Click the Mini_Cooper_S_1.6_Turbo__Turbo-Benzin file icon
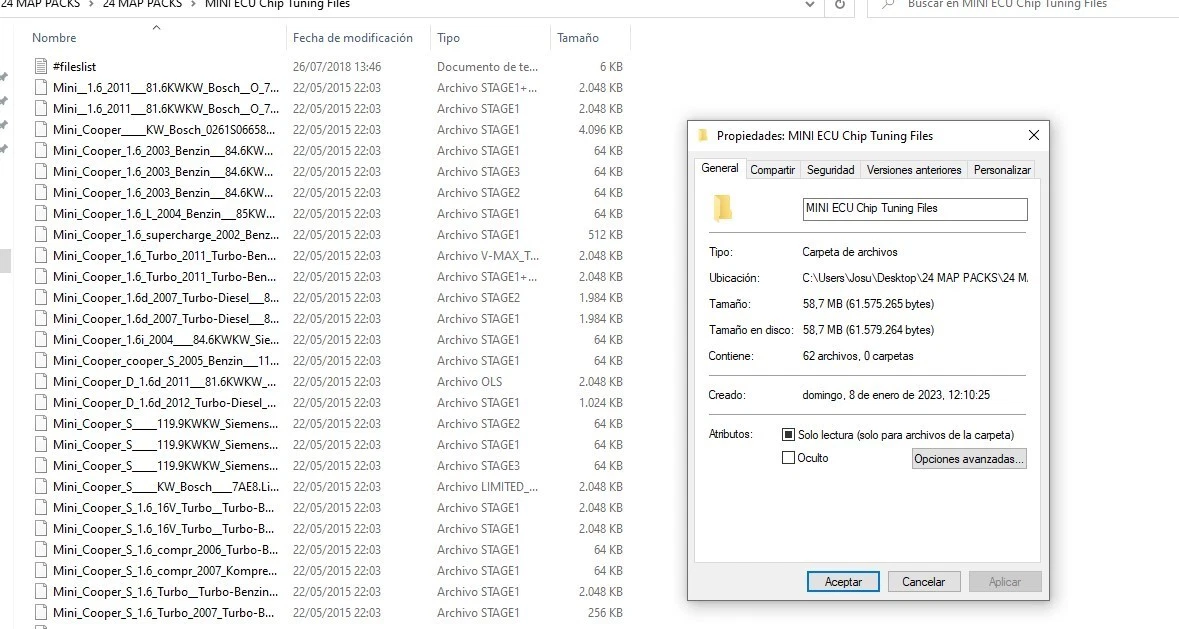 click(41, 592)
